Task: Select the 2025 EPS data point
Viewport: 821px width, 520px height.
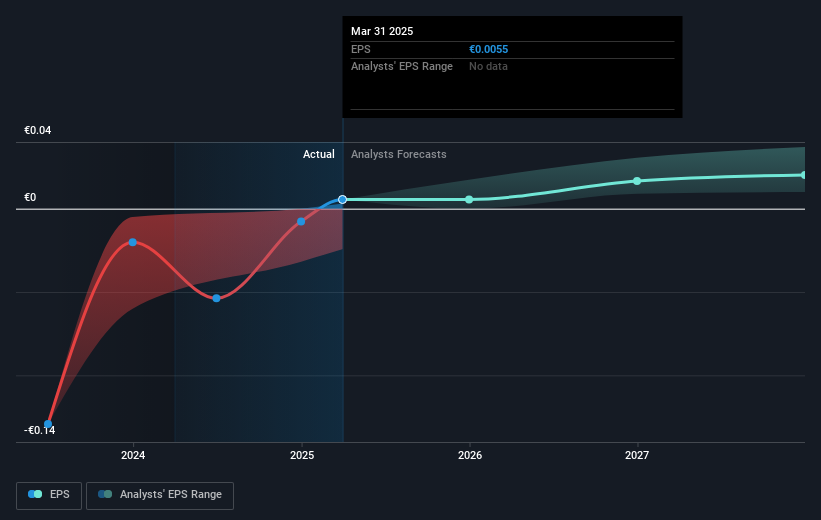Action: 301,222
